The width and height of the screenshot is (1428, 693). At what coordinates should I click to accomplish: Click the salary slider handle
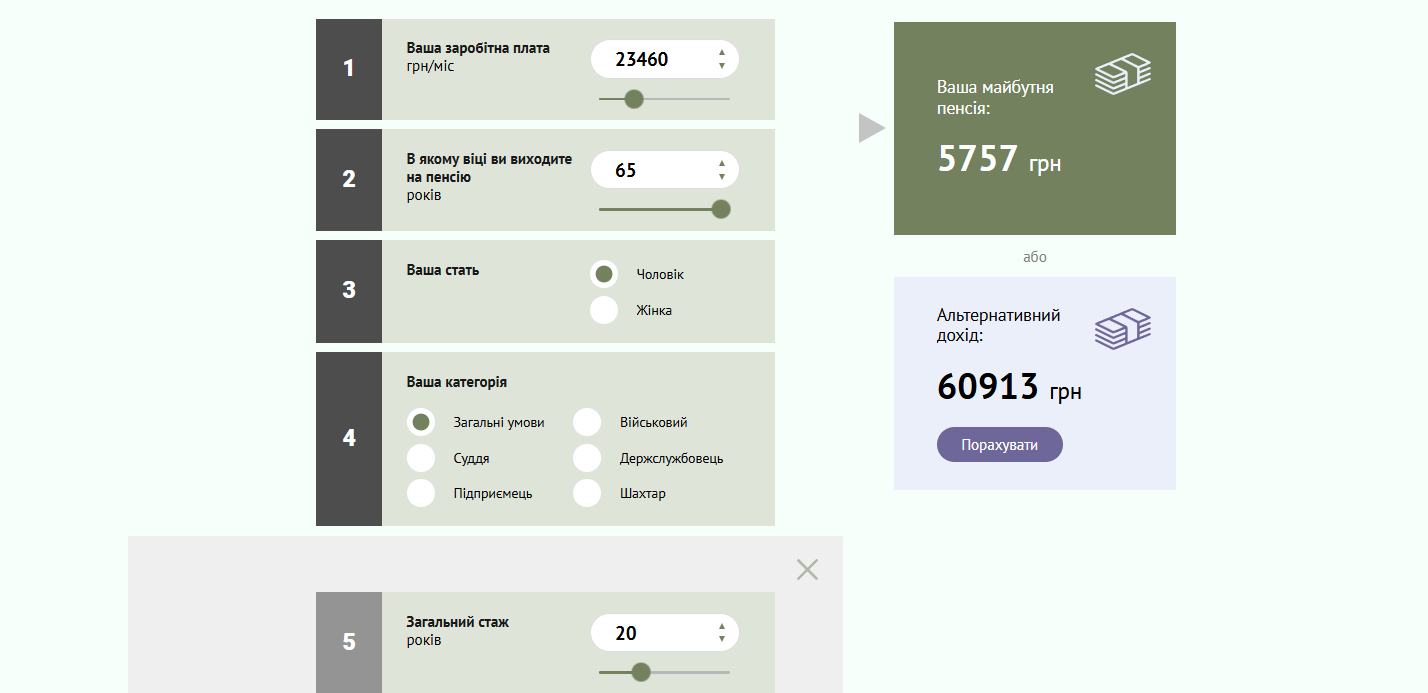[x=633, y=99]
